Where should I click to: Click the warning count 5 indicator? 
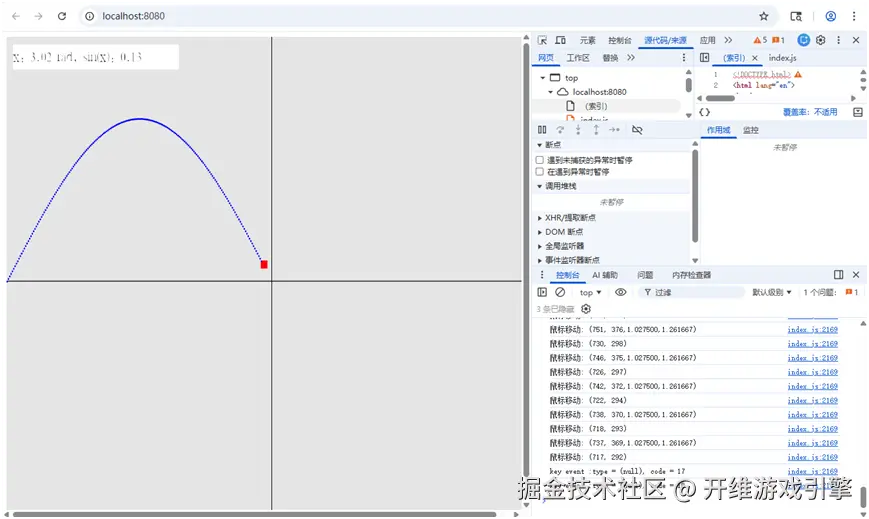click(760, 40)
